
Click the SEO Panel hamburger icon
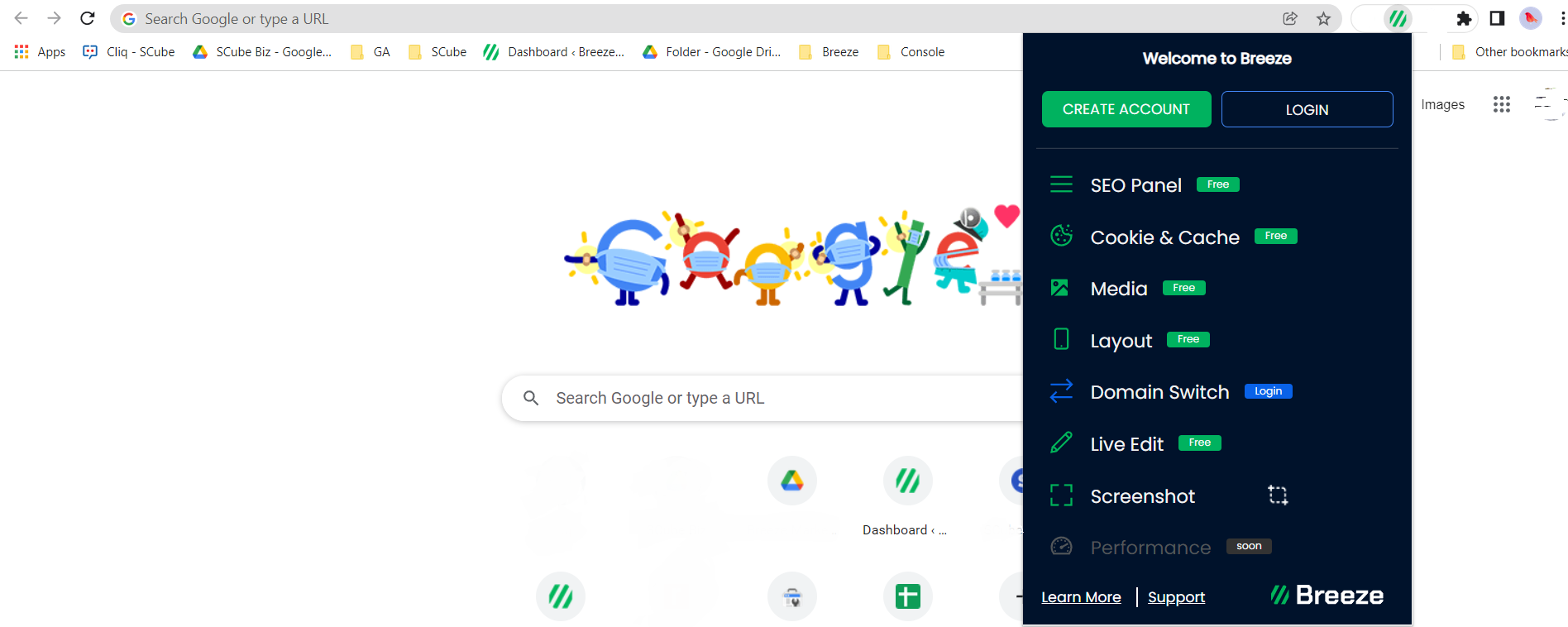[x=1061, y=184]
